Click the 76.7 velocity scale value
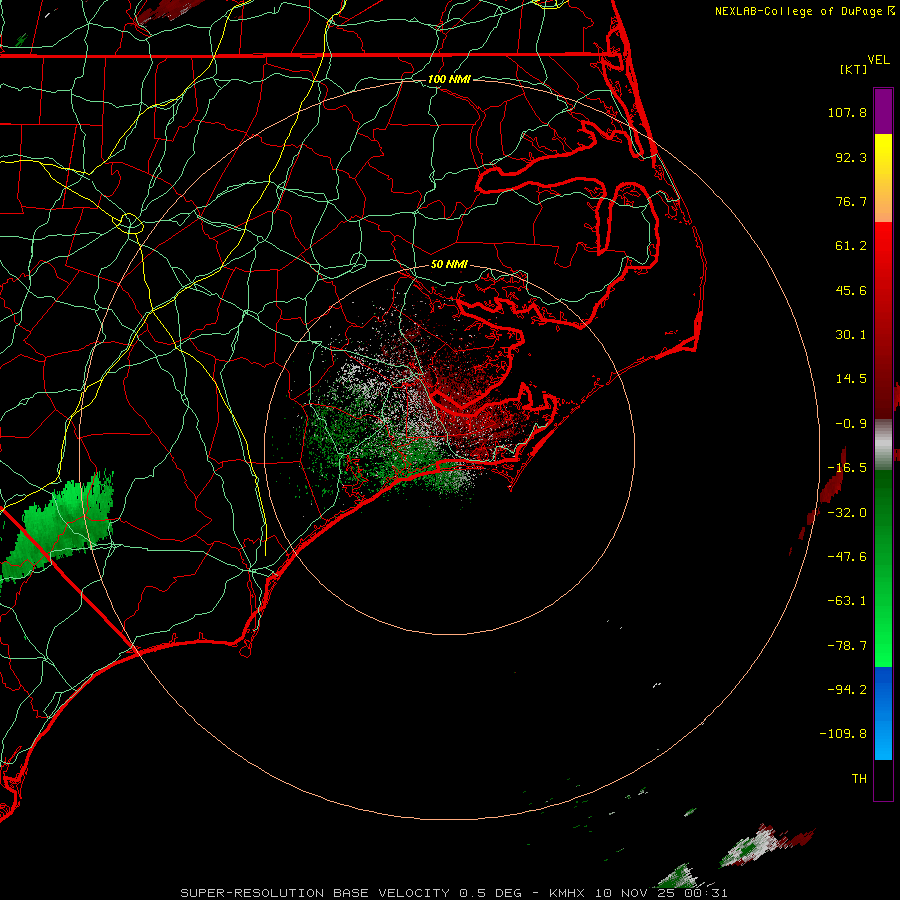Screen dimensions: 900x900 coord(851,201)
